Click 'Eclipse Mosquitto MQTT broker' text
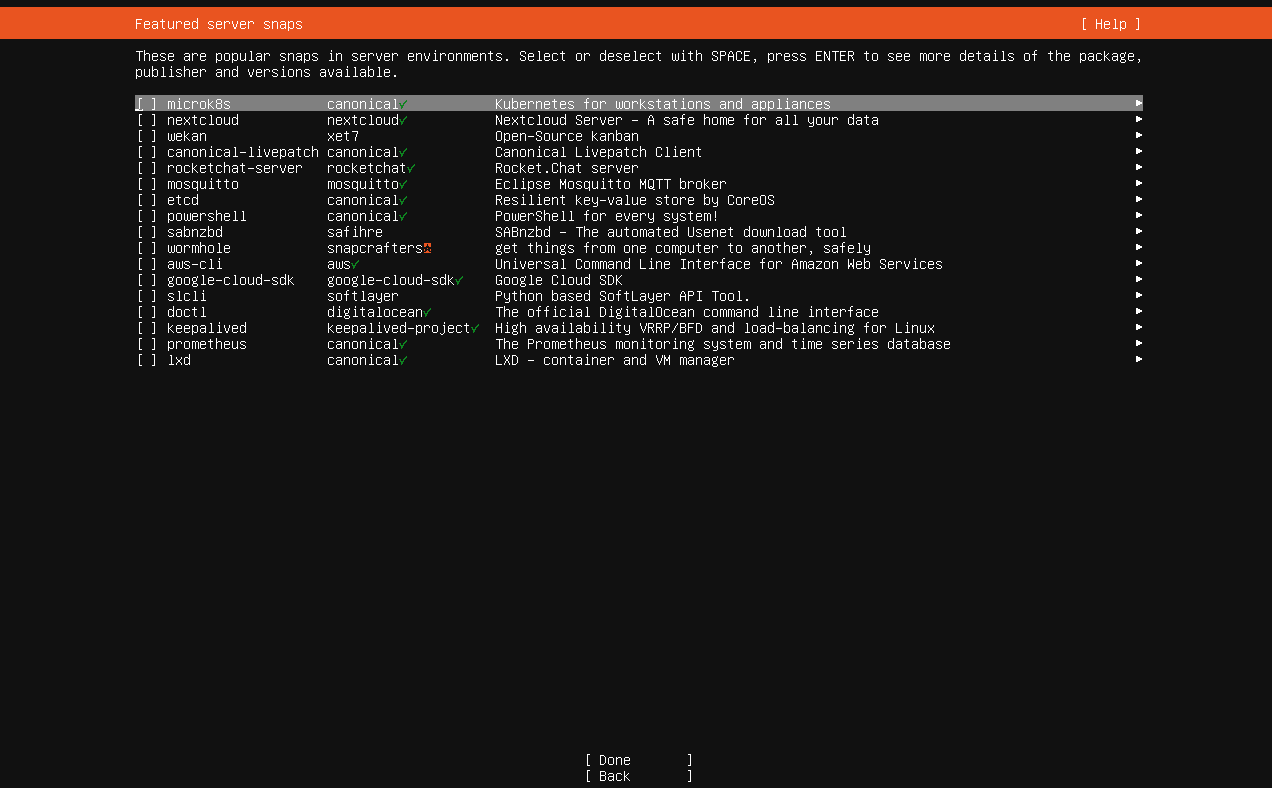Screen dimensions: 1272x788 [x=611, y=184]
